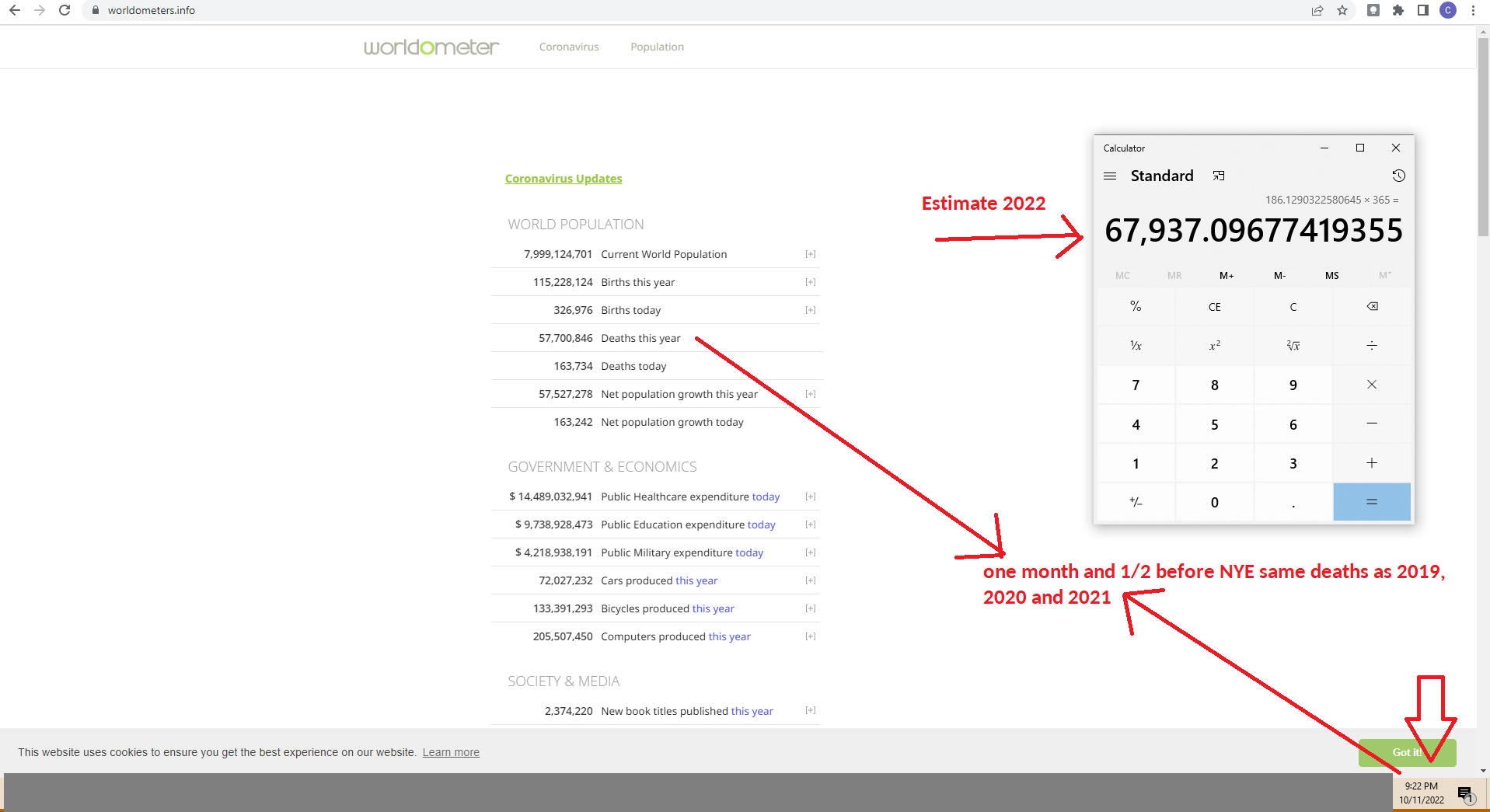
Task: Expand Current World Population details
Action: point(810,254)
